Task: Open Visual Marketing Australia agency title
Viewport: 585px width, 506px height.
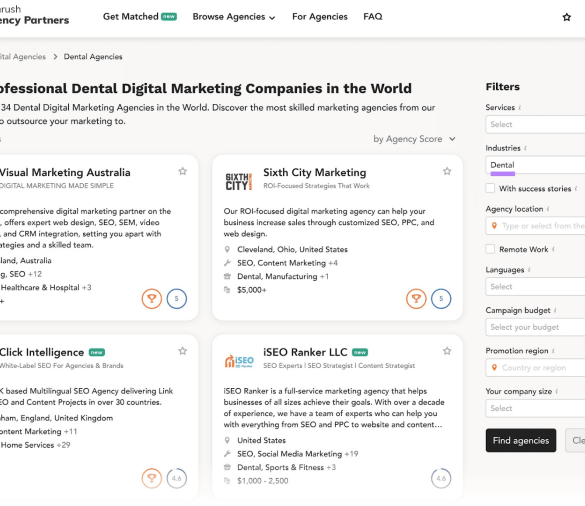Action: click(65, 172)
